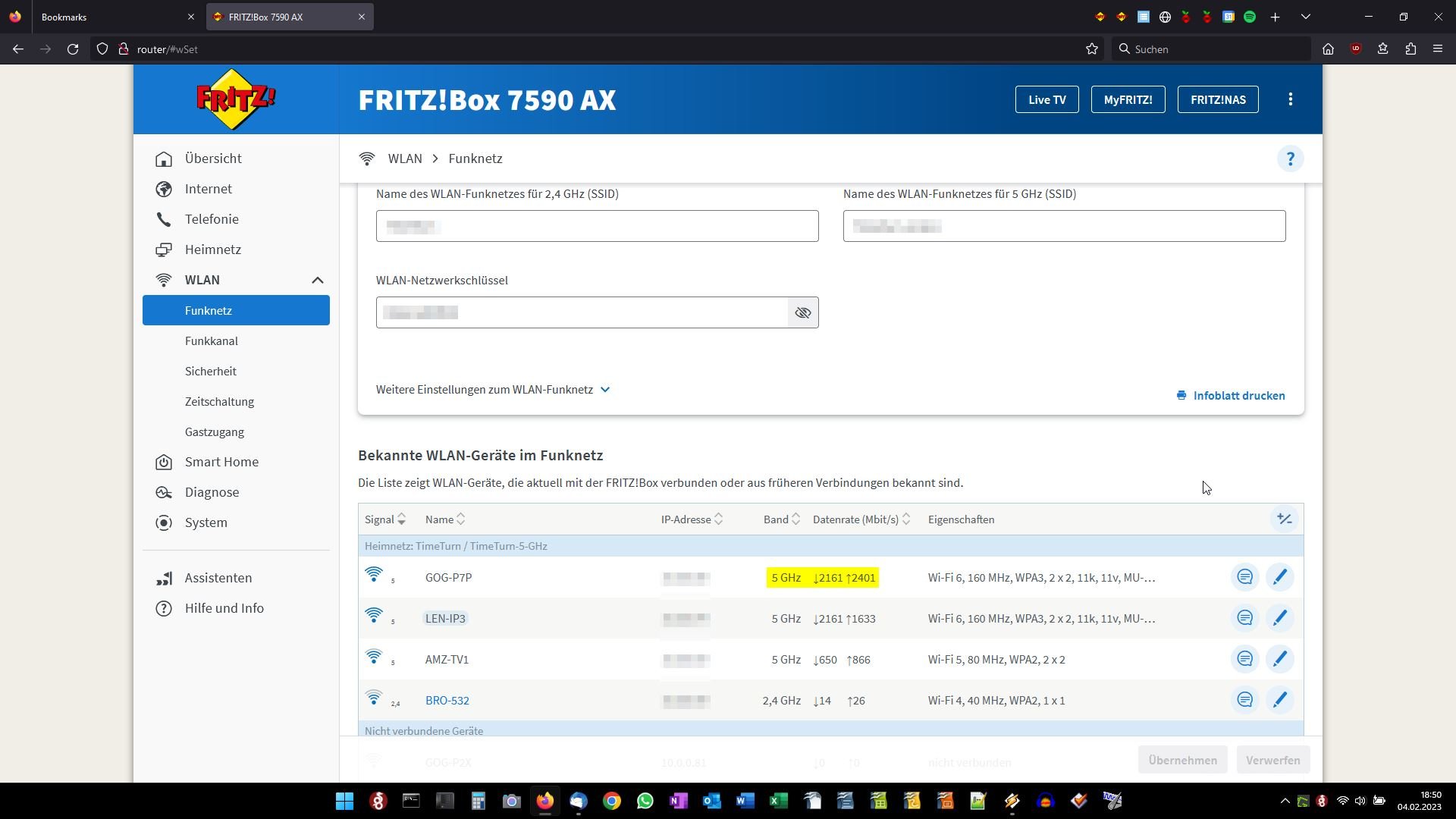Image resolution: width=1456 pixels, height=819 pixels.
Task: Open the three-dot menu in FRITZ!Box header
Action: coord(1290,99)
